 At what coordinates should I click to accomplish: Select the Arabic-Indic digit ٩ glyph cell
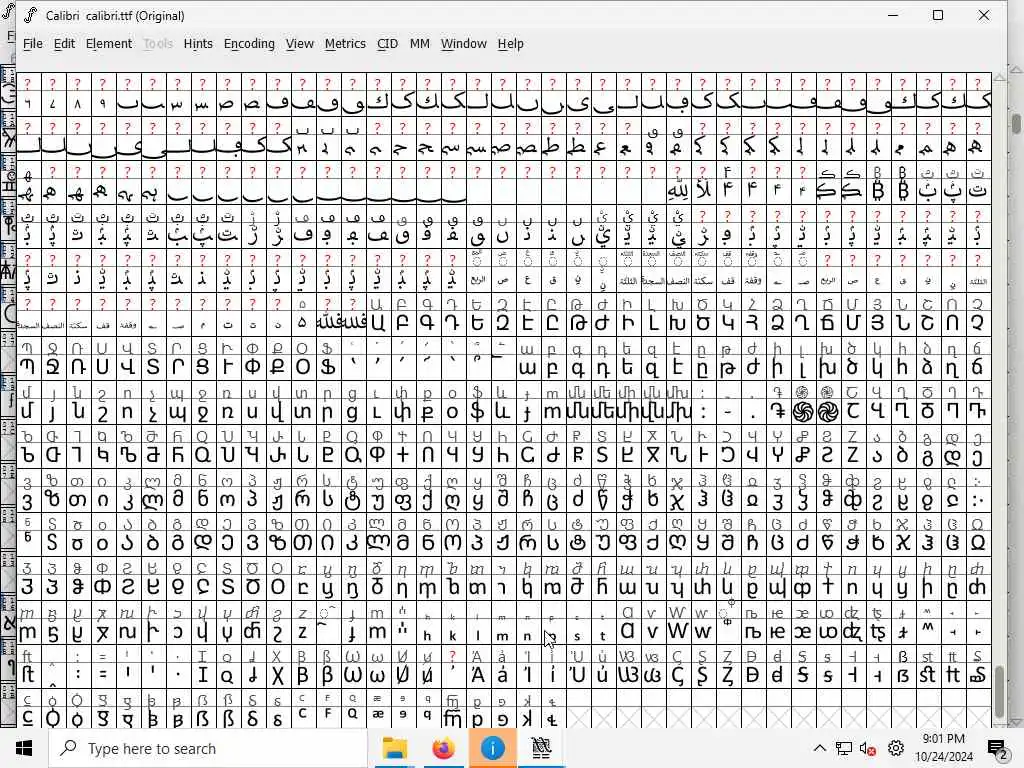coord(103,103)
